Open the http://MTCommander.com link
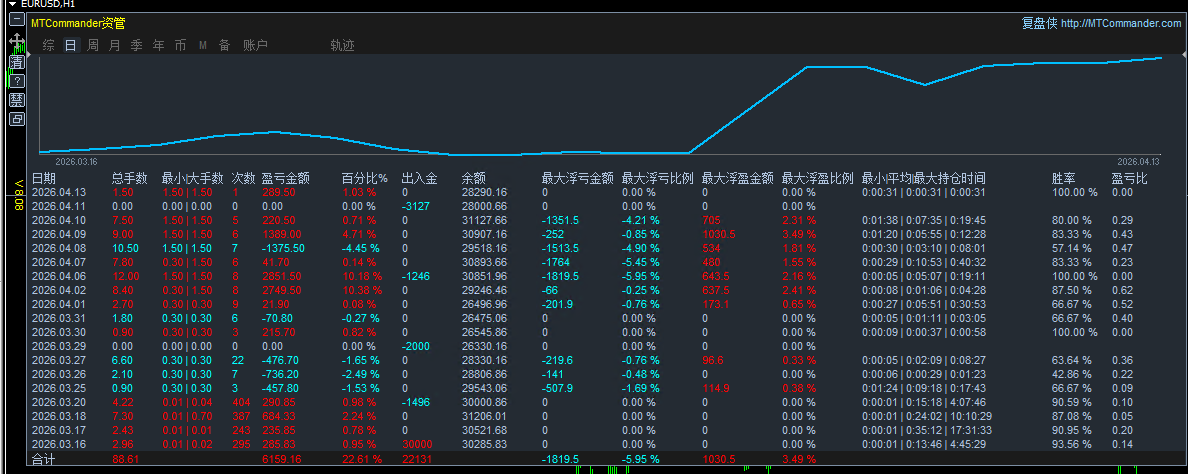Image resolution: width=1188 pixels, height=474 pixels. [x=1120, y=23]
